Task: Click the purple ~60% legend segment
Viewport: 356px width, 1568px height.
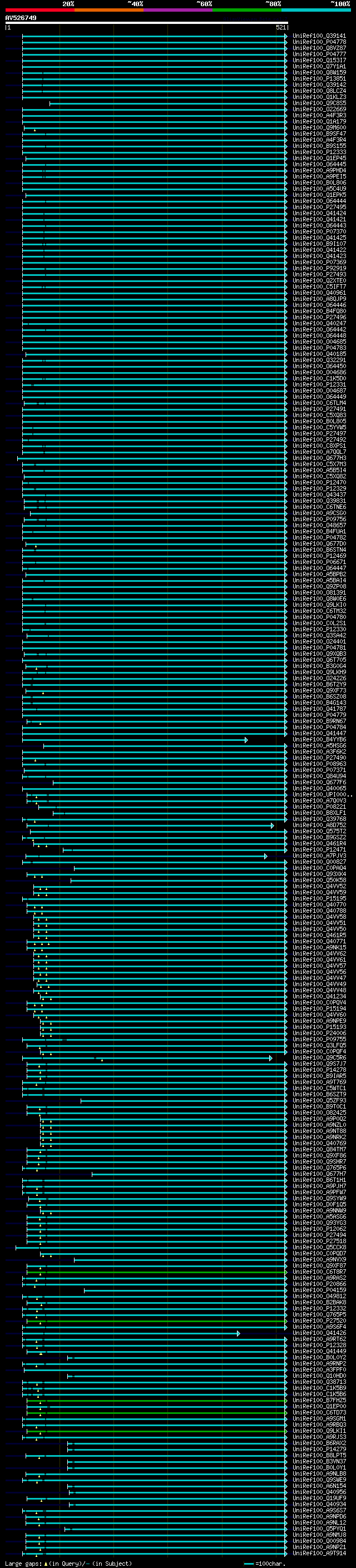Action: click(179, 11)
